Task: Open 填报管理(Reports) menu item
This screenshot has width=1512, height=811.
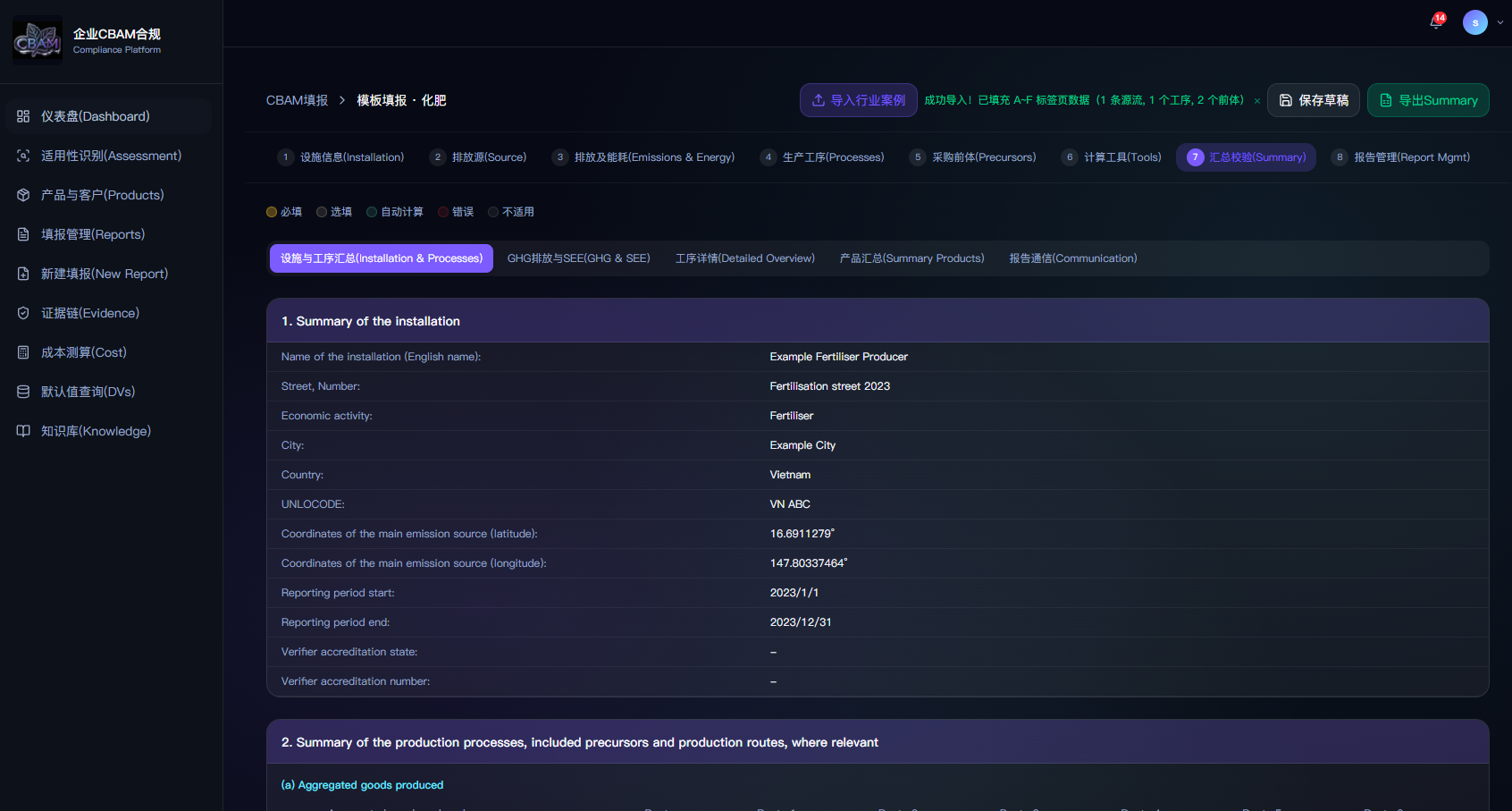Action: tap(108, 234)
